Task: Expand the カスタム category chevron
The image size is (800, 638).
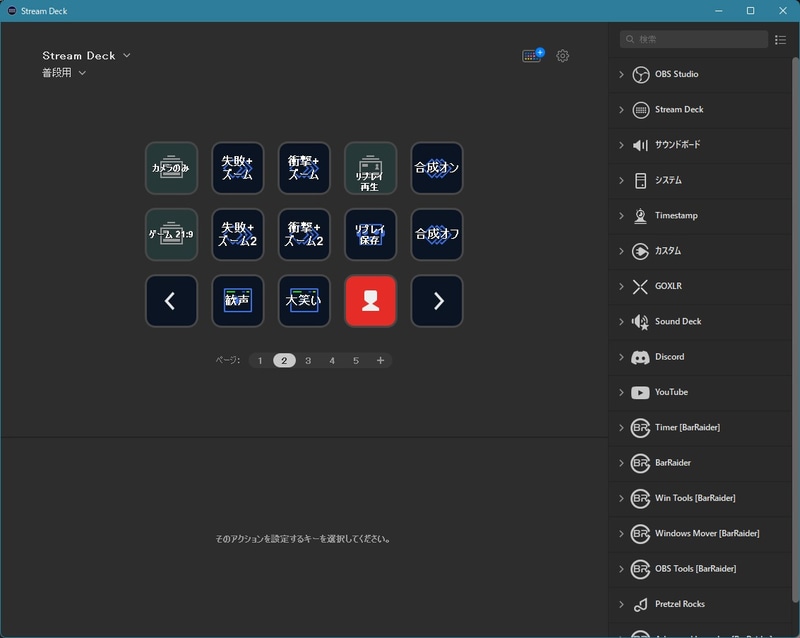Action: pos(621,251)
